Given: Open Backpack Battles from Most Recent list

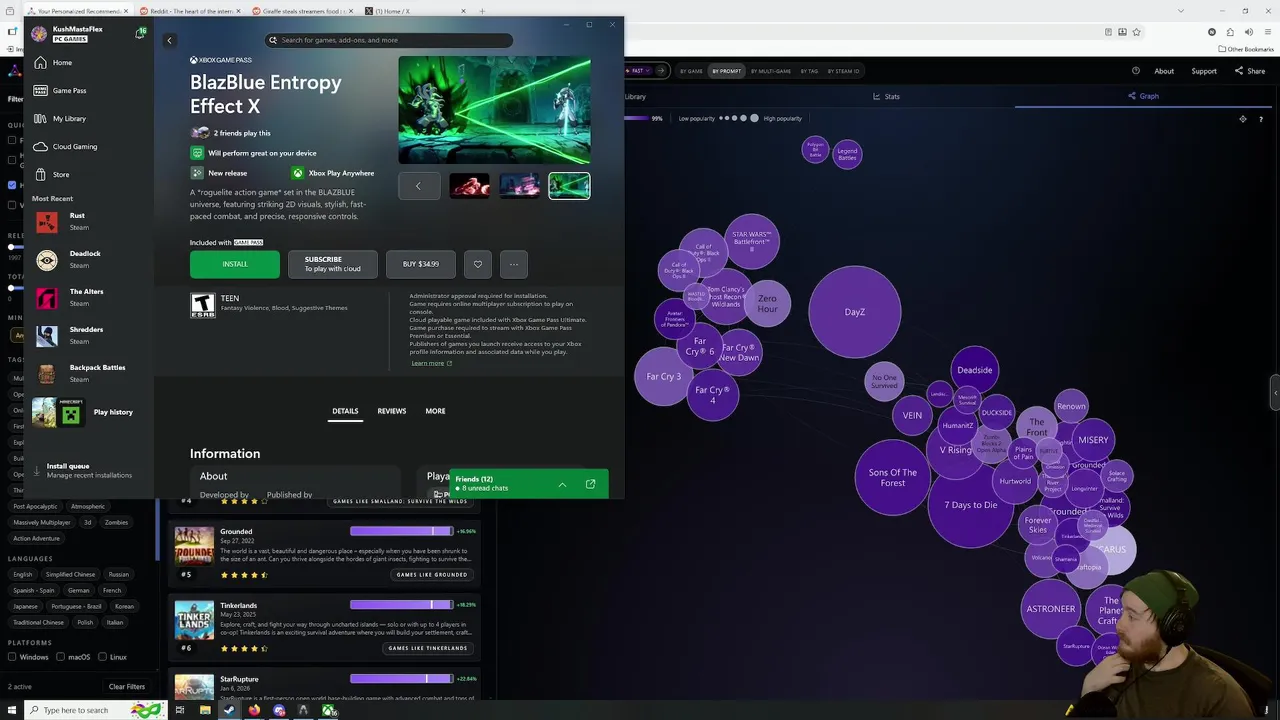Looking at the screenshot, I should (x=97, y=373).
